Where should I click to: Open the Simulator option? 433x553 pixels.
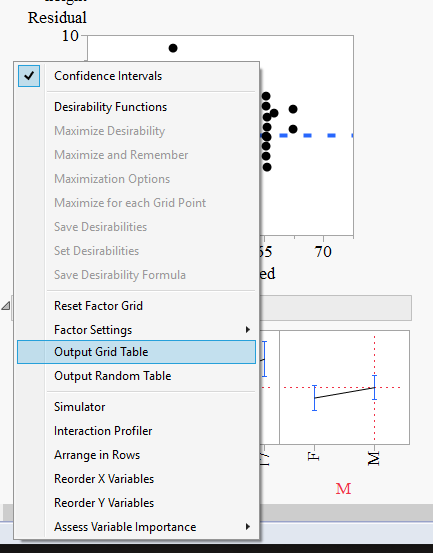tap(79, 407)
